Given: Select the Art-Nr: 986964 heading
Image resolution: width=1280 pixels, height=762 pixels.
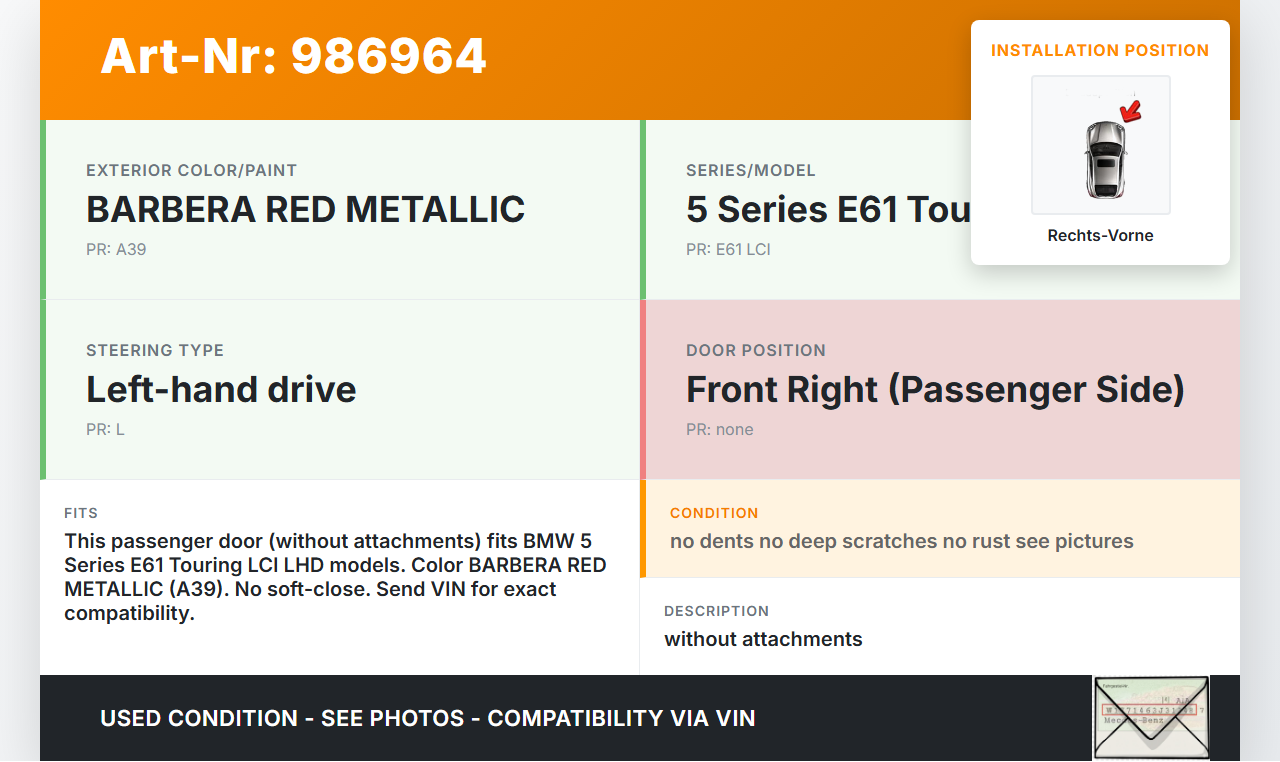Looking at the screenshot, I should [293, 56].
